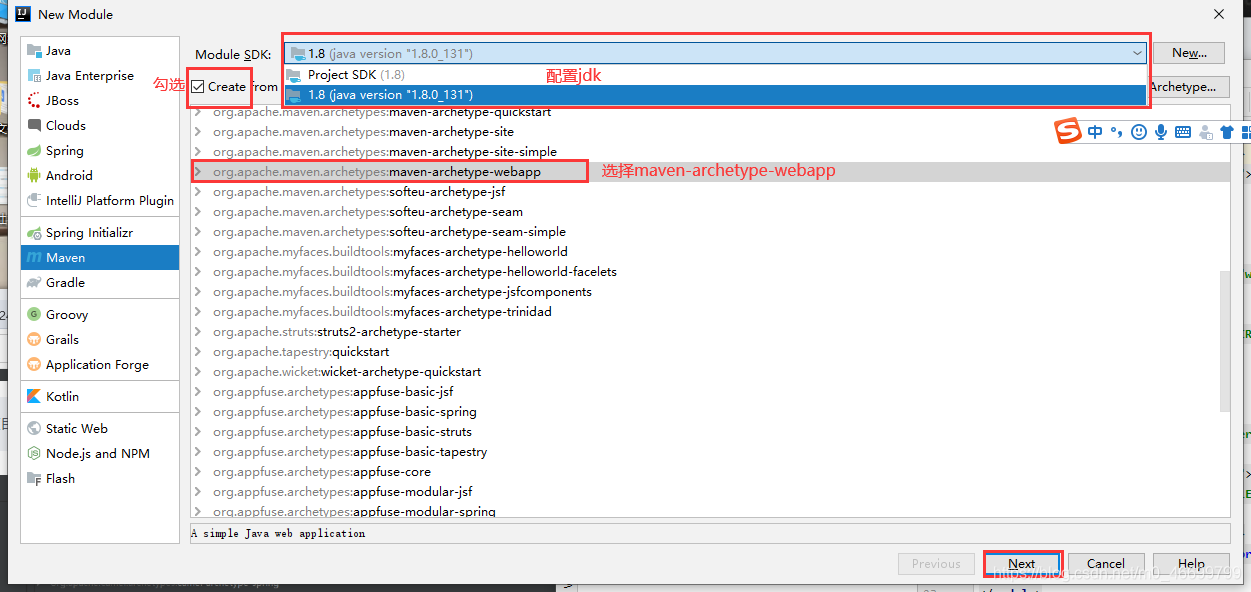Viewport: 1251px width, 592px height.
Task: Choose the Static Web icon
Action: click(34, 429)
